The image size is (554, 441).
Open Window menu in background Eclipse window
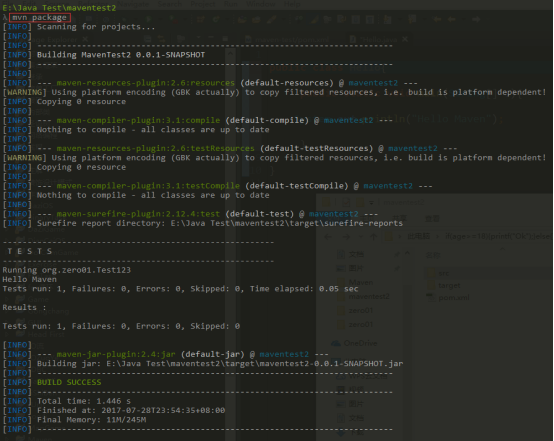261,4
